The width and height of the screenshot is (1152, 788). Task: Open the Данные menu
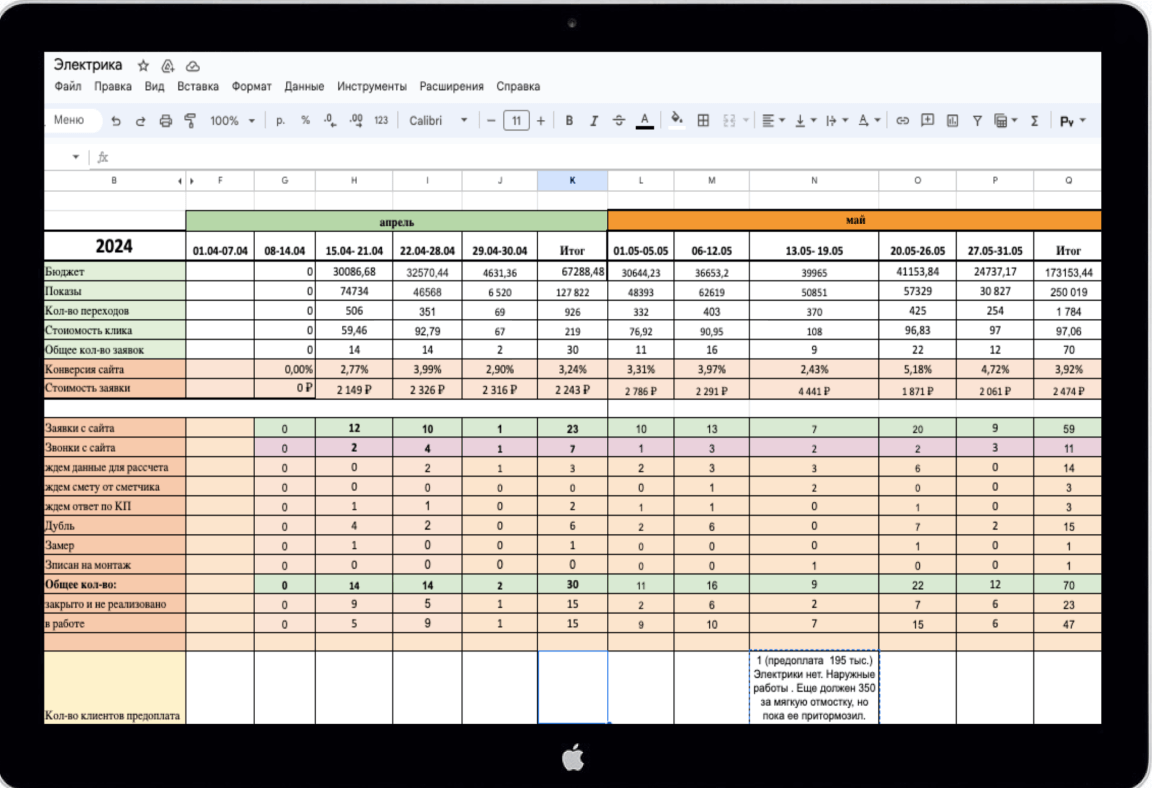[x=304, y=87]
